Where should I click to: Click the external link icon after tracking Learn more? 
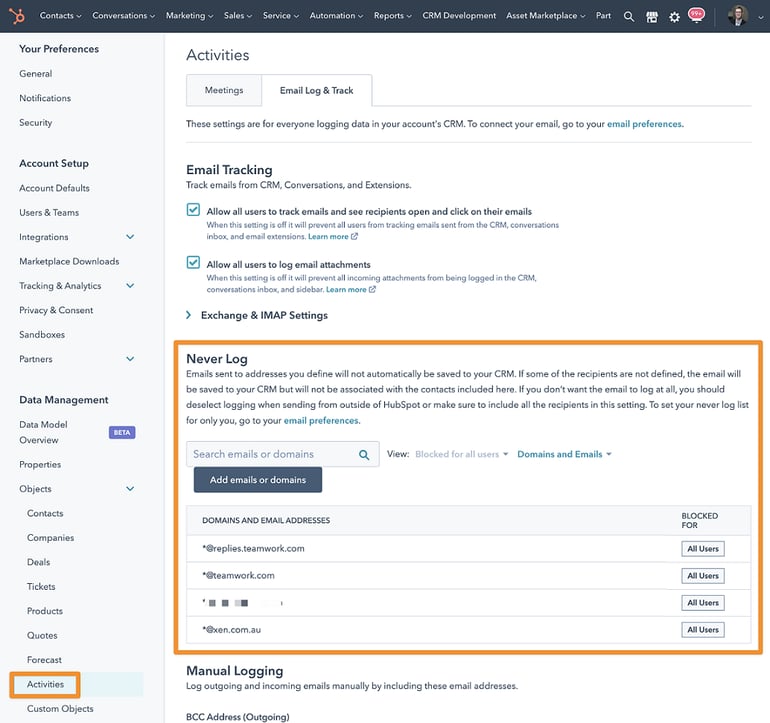pos(355,237)
